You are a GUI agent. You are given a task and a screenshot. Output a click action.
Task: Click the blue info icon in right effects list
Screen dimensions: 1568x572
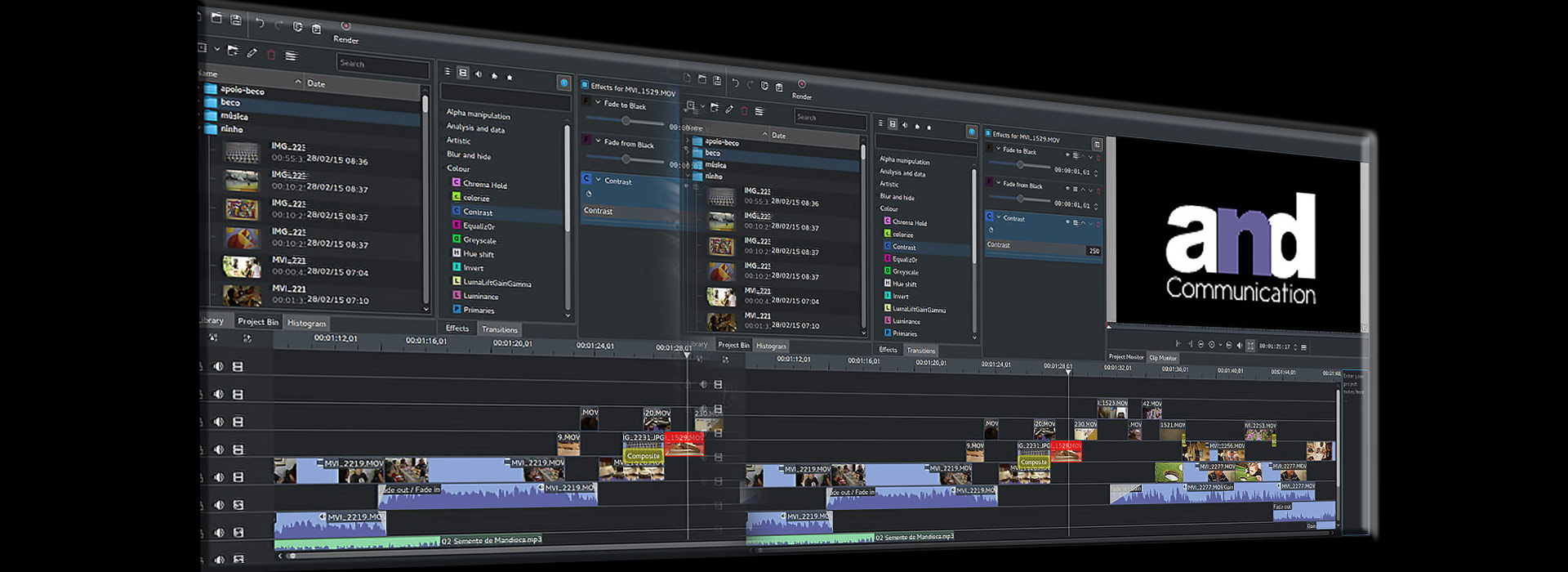coord(971,132)
